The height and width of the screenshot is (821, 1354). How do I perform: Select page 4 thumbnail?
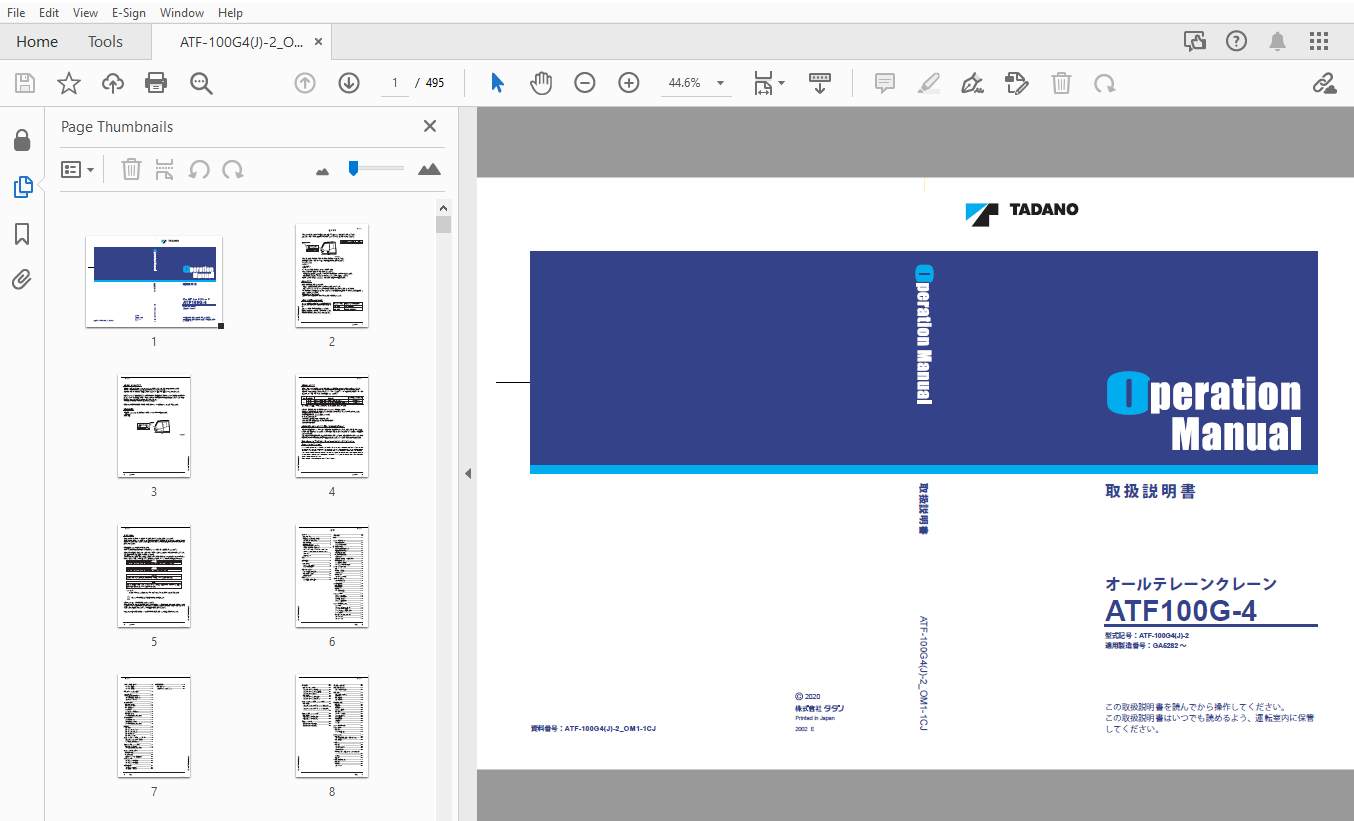coord(332,426)
